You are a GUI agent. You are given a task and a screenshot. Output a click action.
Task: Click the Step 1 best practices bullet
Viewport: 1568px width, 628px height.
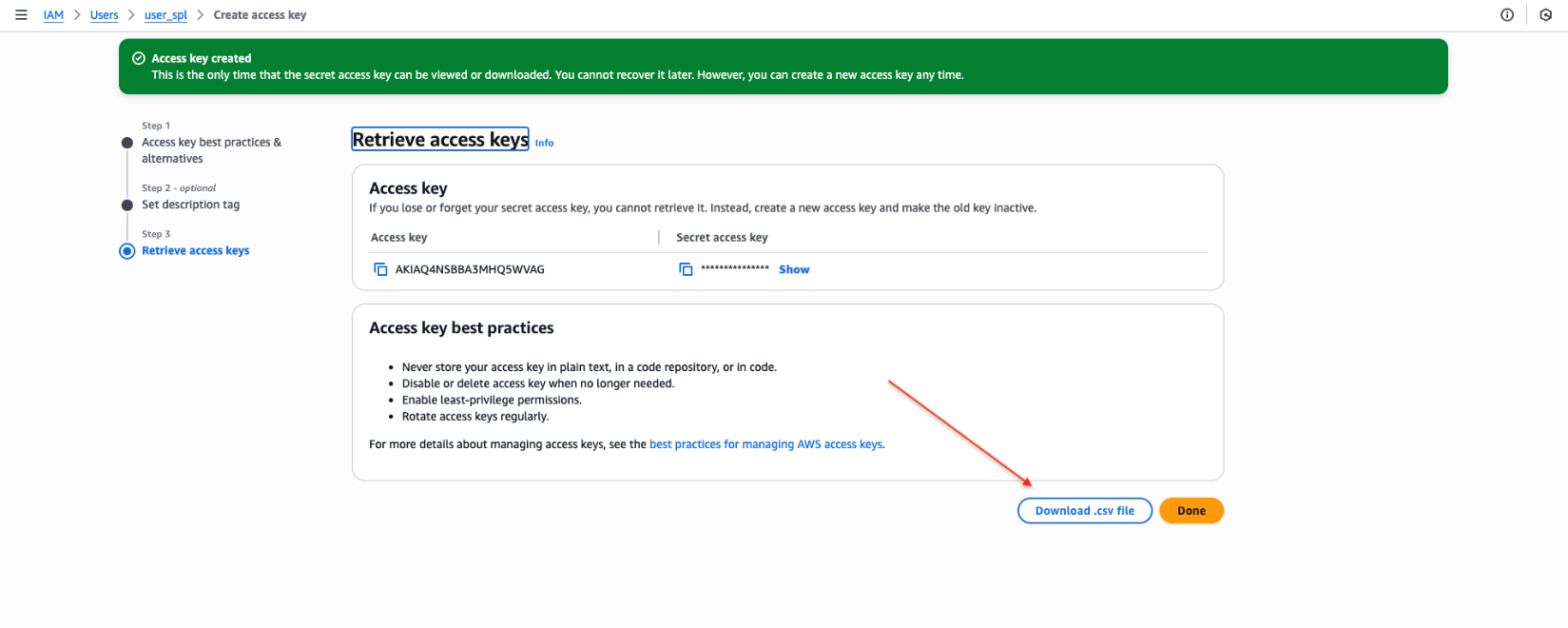point(127,143)
